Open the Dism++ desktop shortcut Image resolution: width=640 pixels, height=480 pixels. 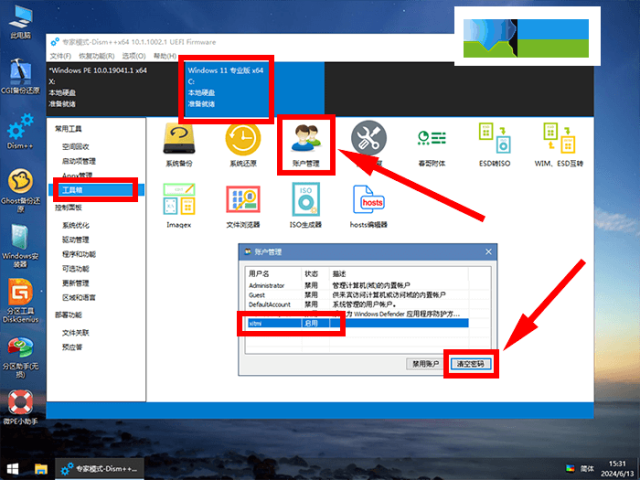click(x=20, y=131)
